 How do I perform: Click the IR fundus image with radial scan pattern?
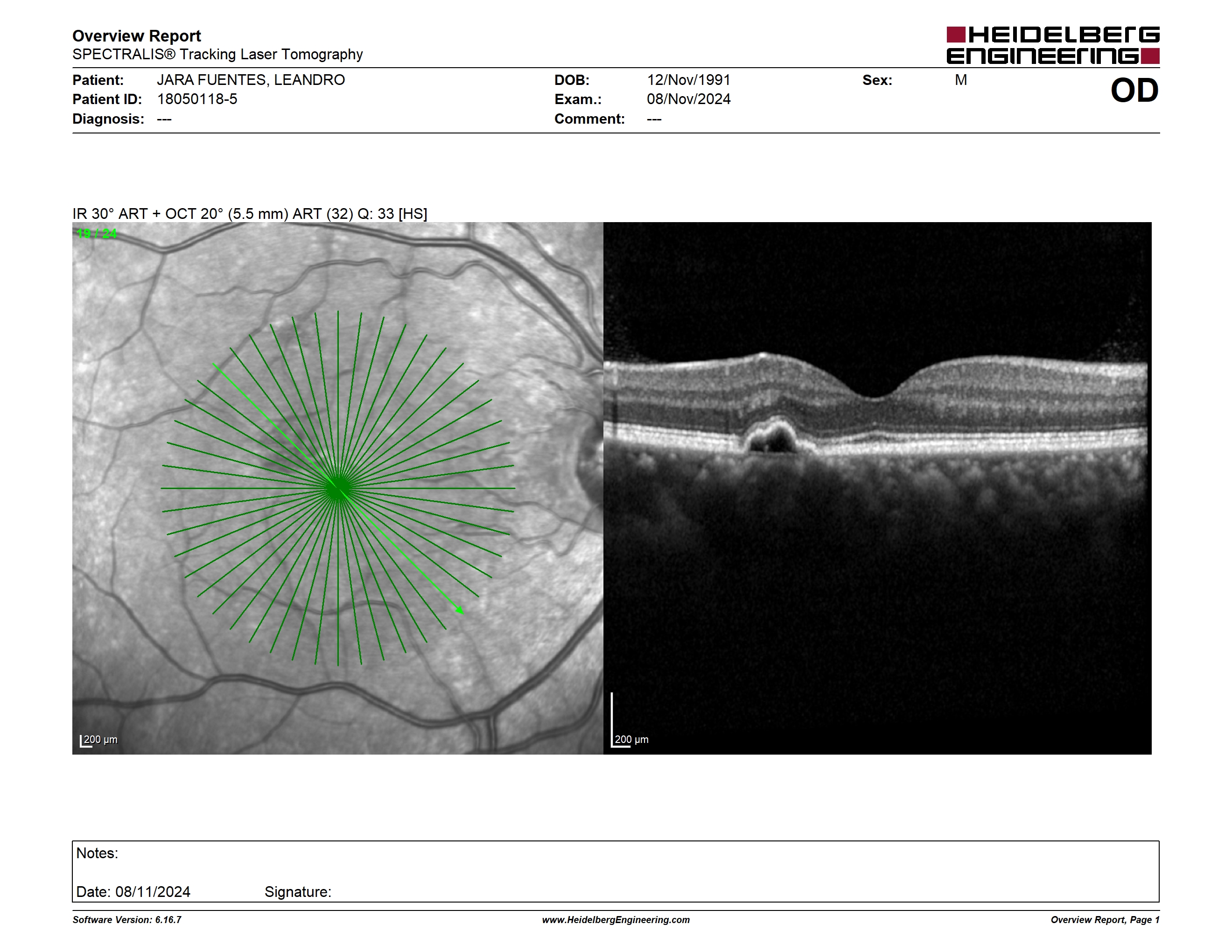point(338,488)
